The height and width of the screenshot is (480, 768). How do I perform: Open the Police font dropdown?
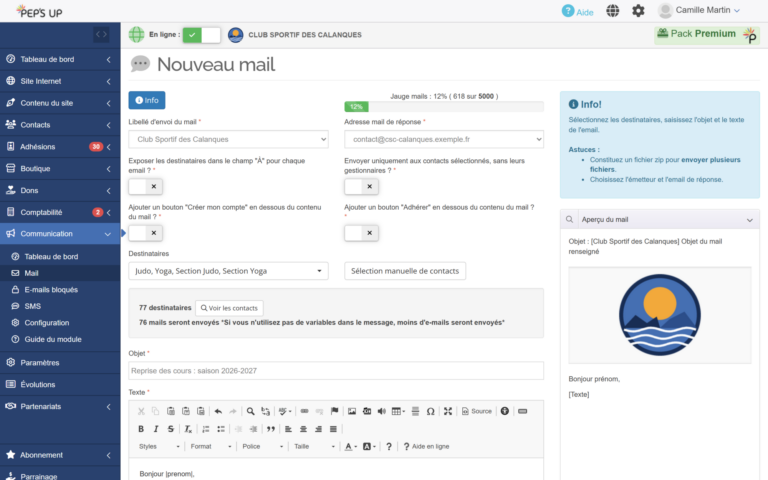pos(263,446)
